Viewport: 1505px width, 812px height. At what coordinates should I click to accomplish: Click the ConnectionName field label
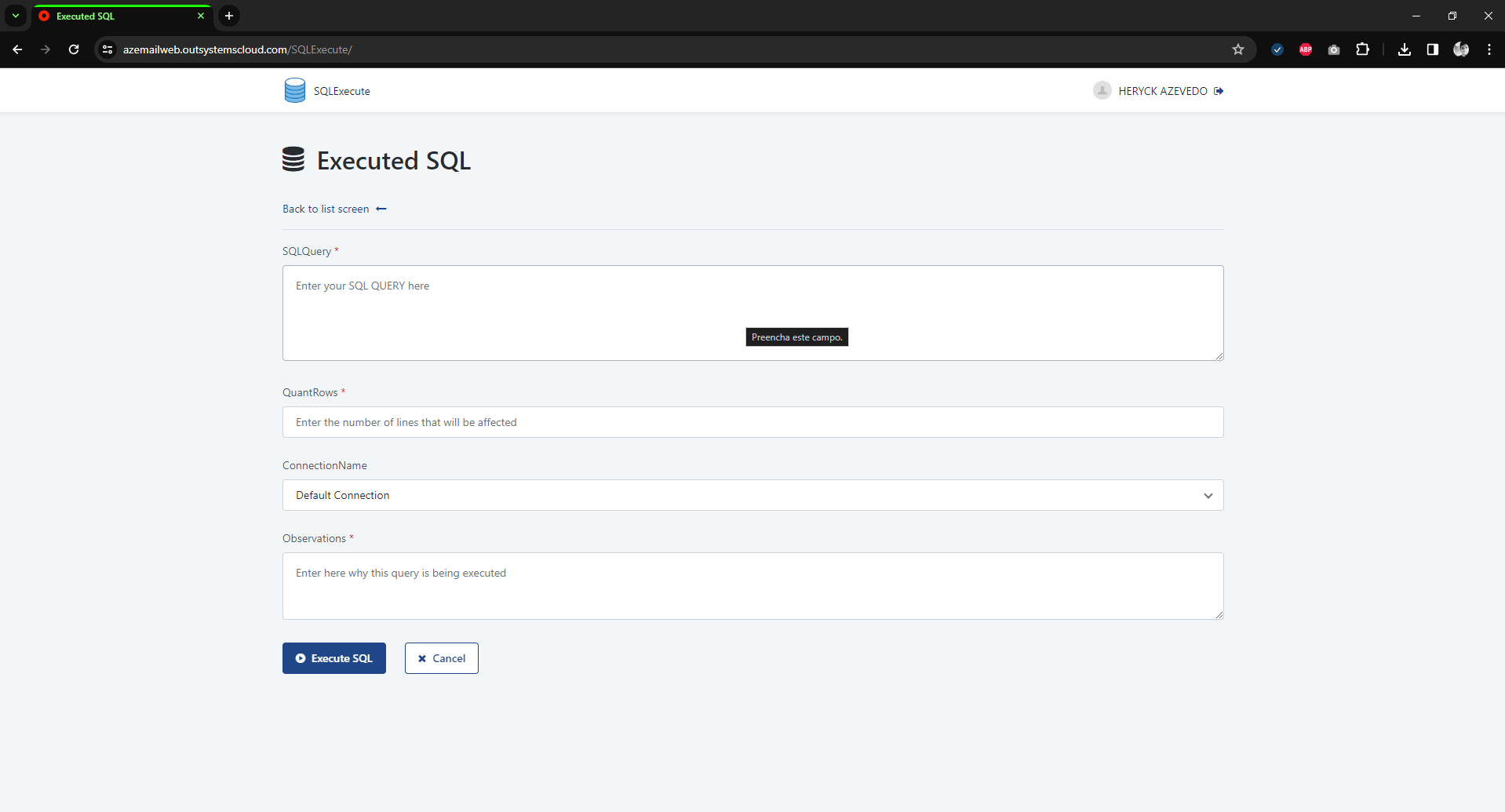point(325,465)
